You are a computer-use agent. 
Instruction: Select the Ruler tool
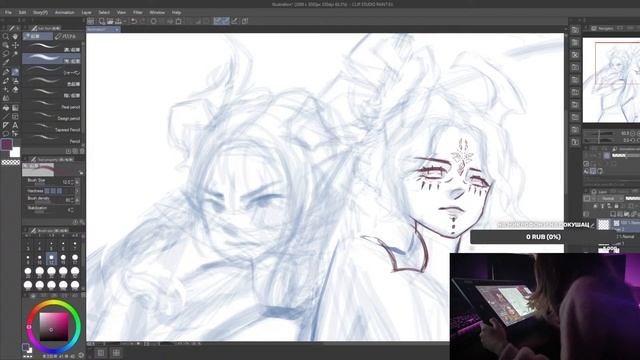coord(6,125)
